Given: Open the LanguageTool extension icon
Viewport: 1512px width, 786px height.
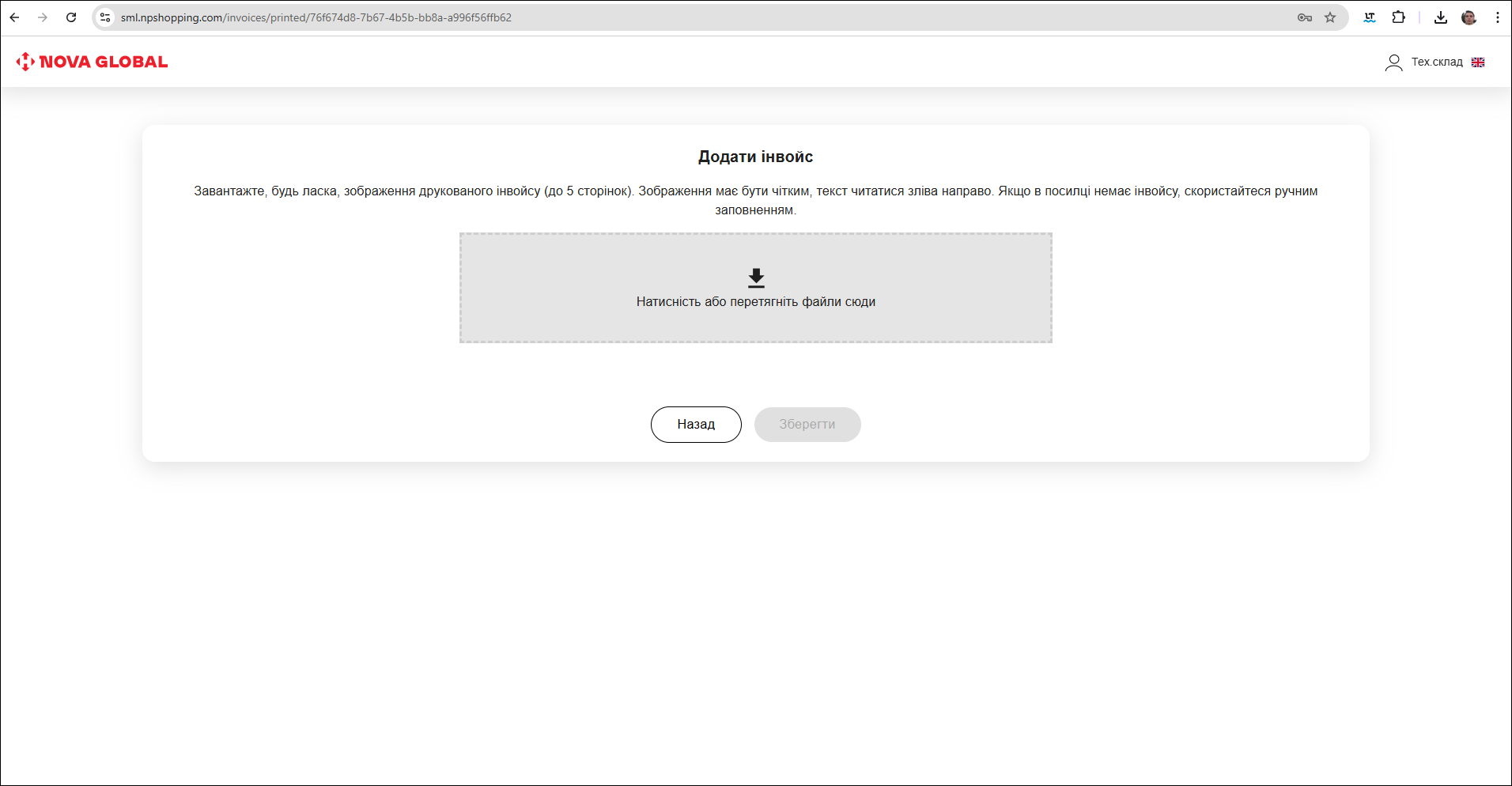Looking at the screenshot, I should (1370, 17).
